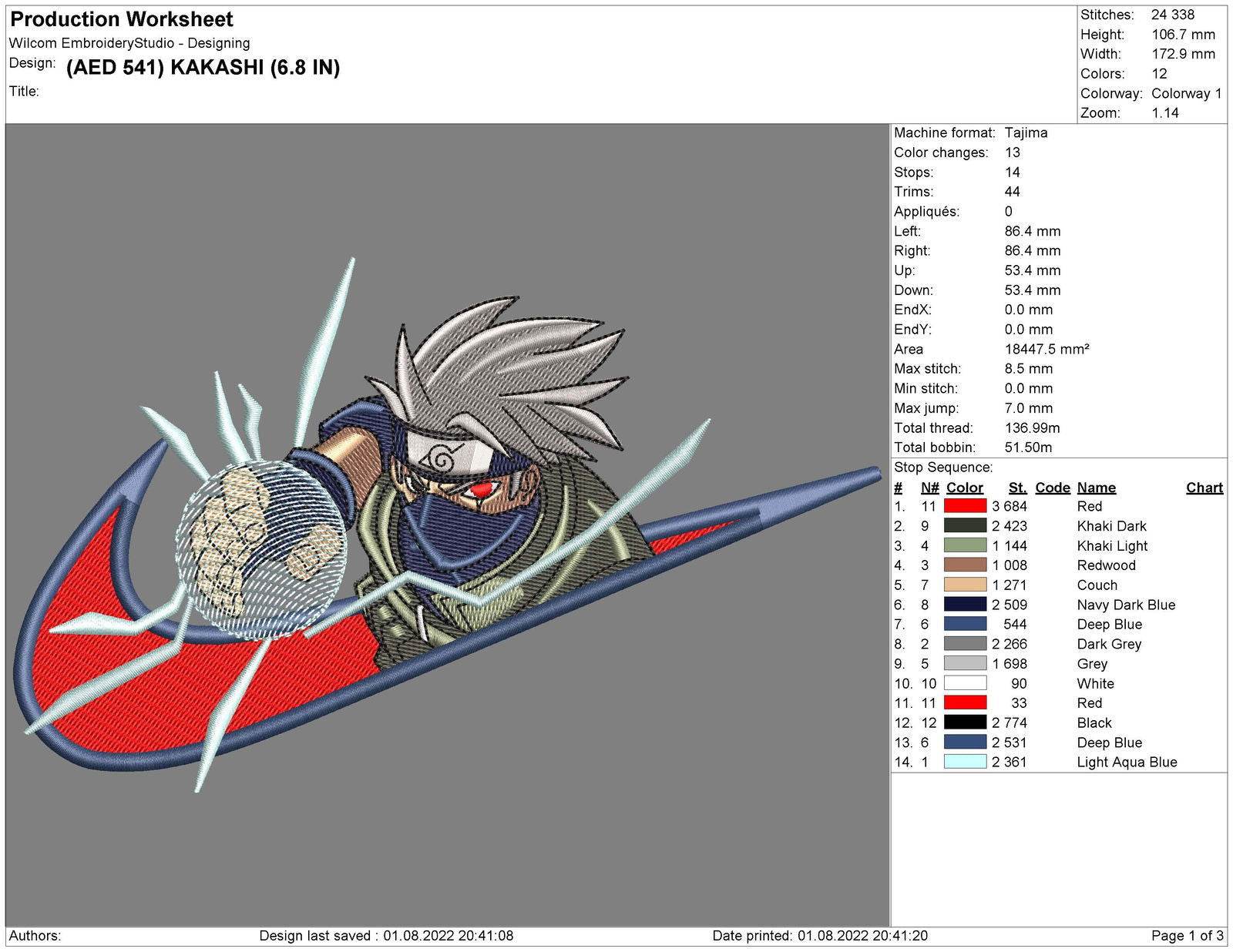This screenshot has width=1233, height=952.
Task: Click the Dark Grey color swatch
Action: (965, 644)
